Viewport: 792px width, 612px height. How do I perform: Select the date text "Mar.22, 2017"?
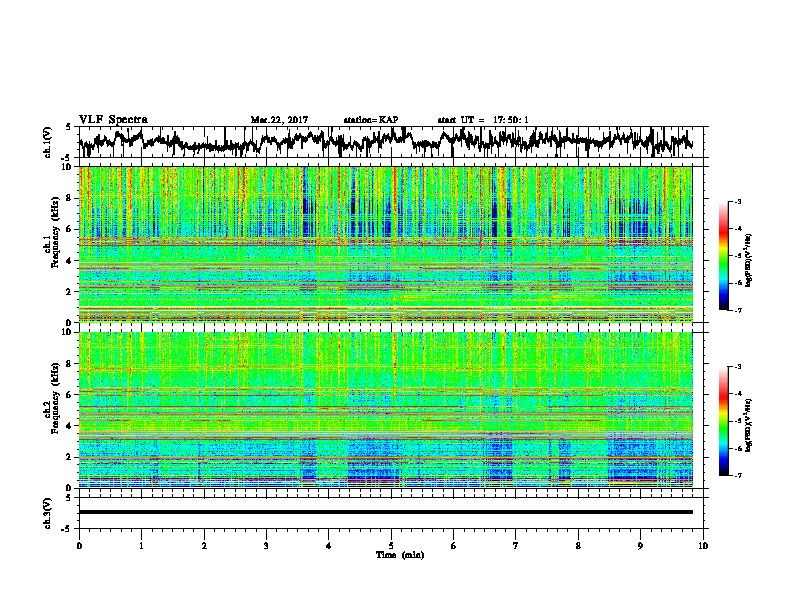tap(279, 120)
